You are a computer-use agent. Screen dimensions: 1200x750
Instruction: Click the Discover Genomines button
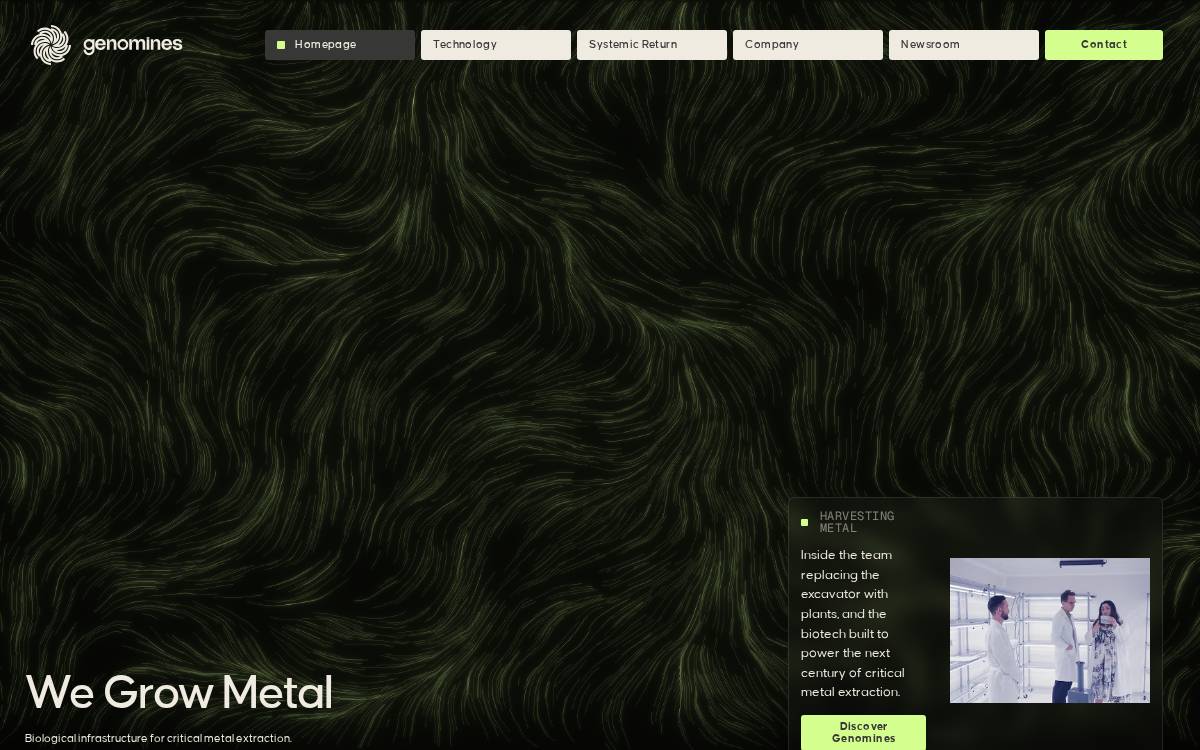(863, 732)
